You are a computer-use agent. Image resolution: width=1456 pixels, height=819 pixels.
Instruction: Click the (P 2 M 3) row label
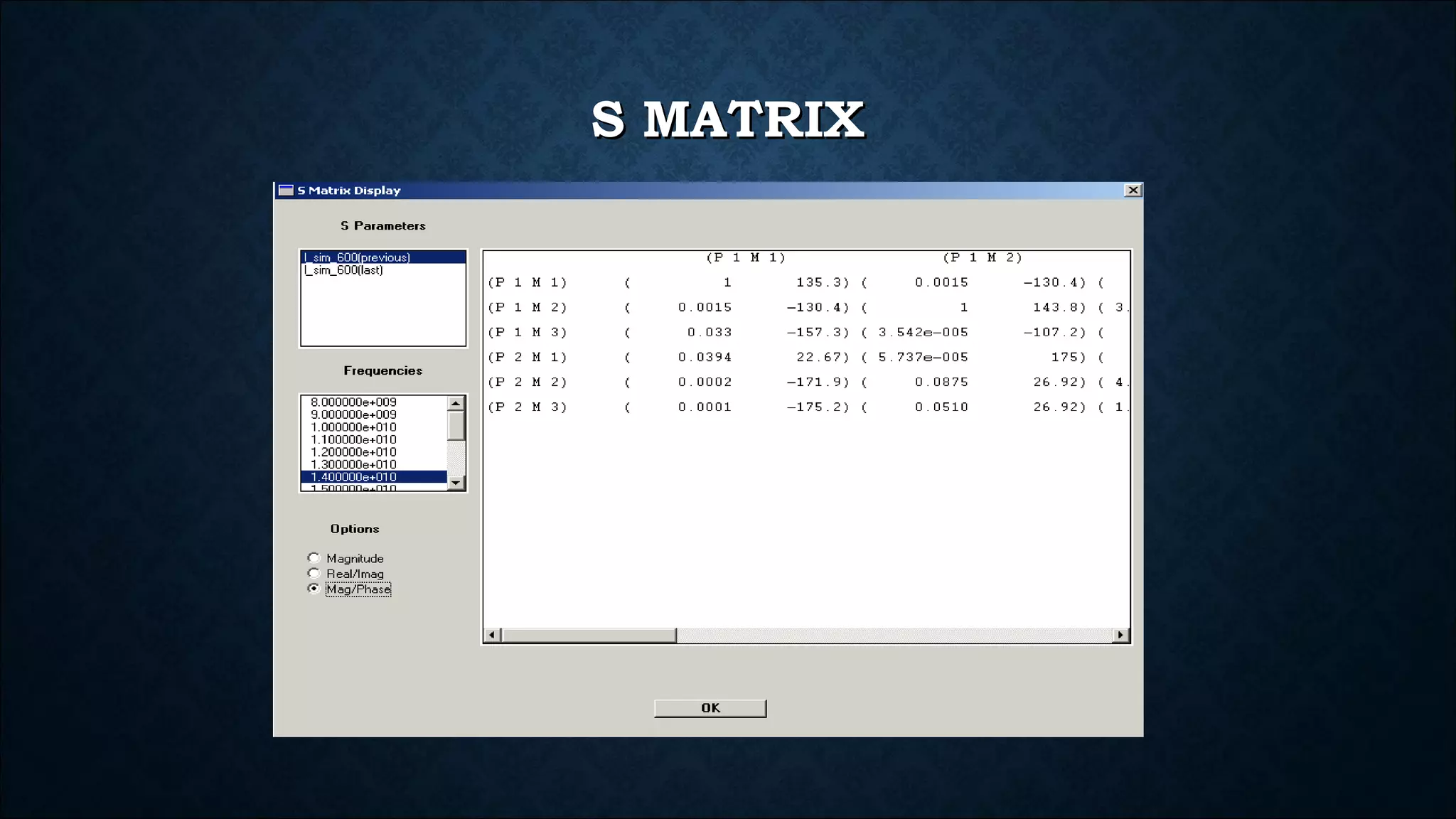[x=528, y=407]
